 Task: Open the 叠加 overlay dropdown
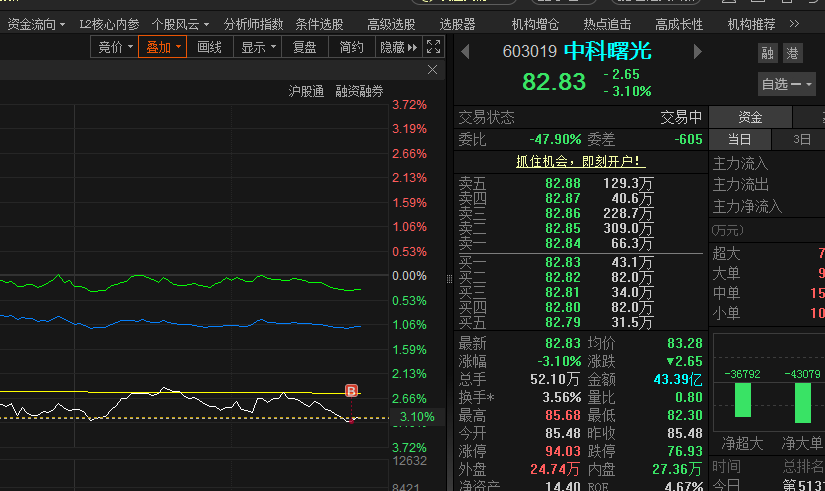163,47
